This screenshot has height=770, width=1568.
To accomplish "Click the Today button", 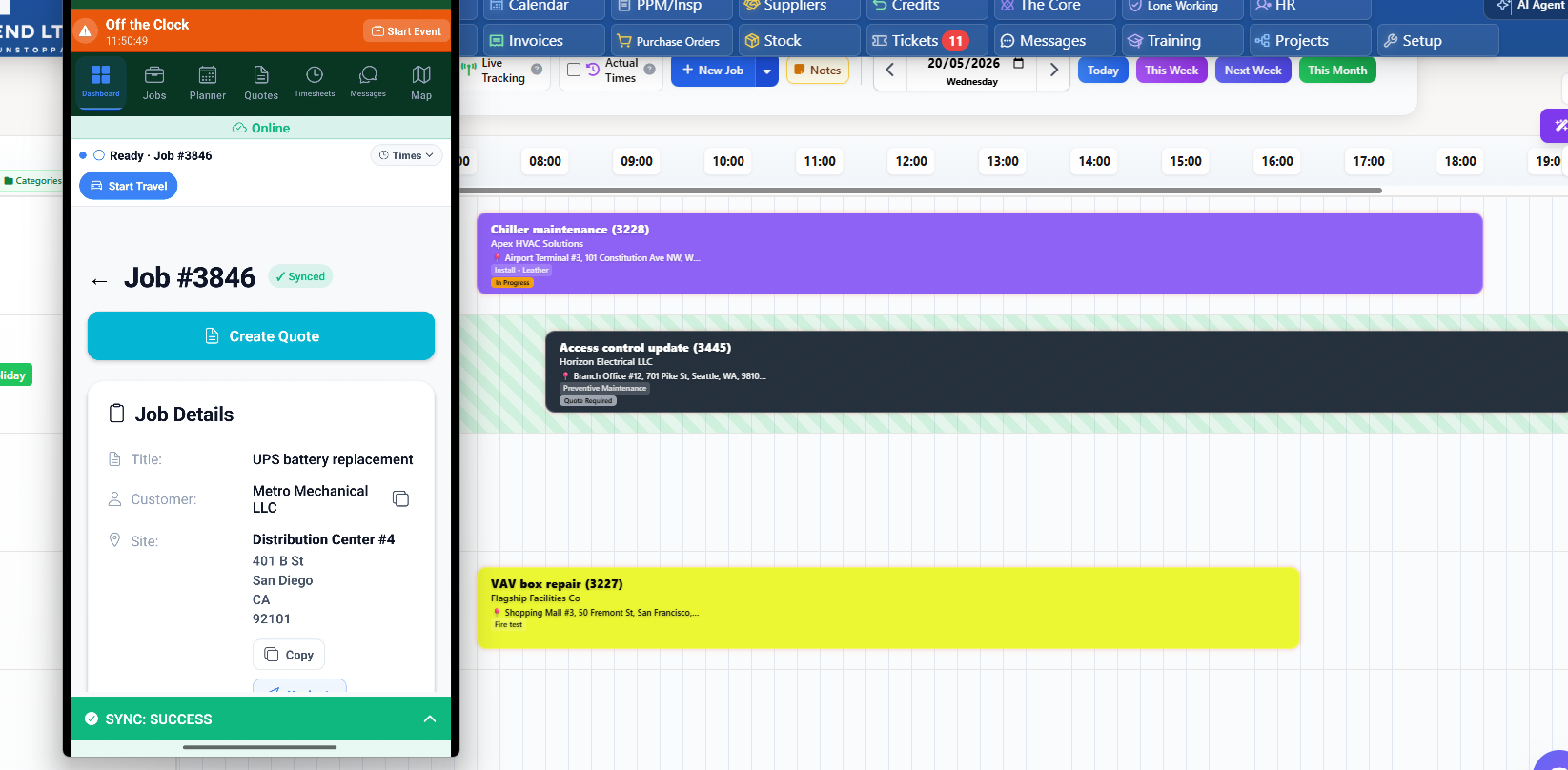I will click(x=1103, y=71).
